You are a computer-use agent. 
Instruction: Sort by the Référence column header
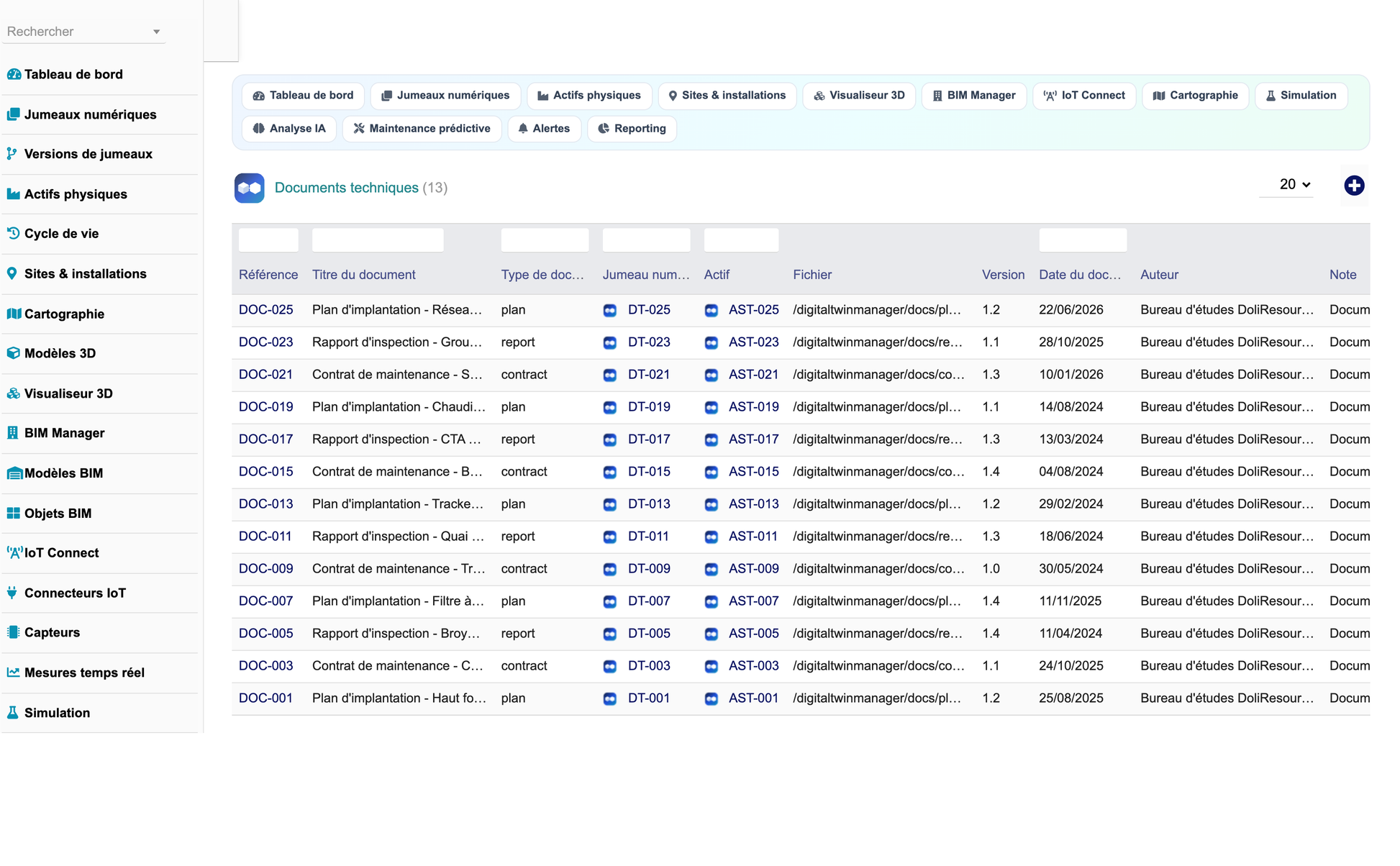coord(268,275)
